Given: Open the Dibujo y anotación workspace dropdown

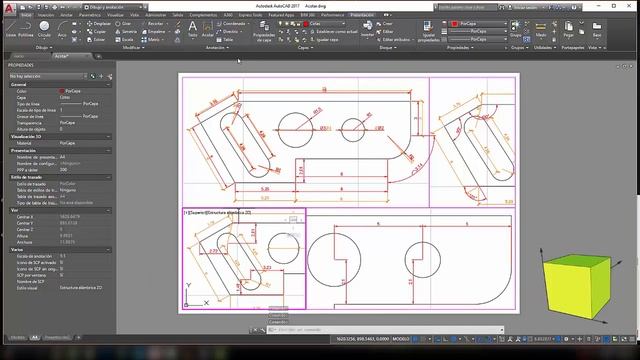Looking at the screenshot, I should click(x=114, y=7).
